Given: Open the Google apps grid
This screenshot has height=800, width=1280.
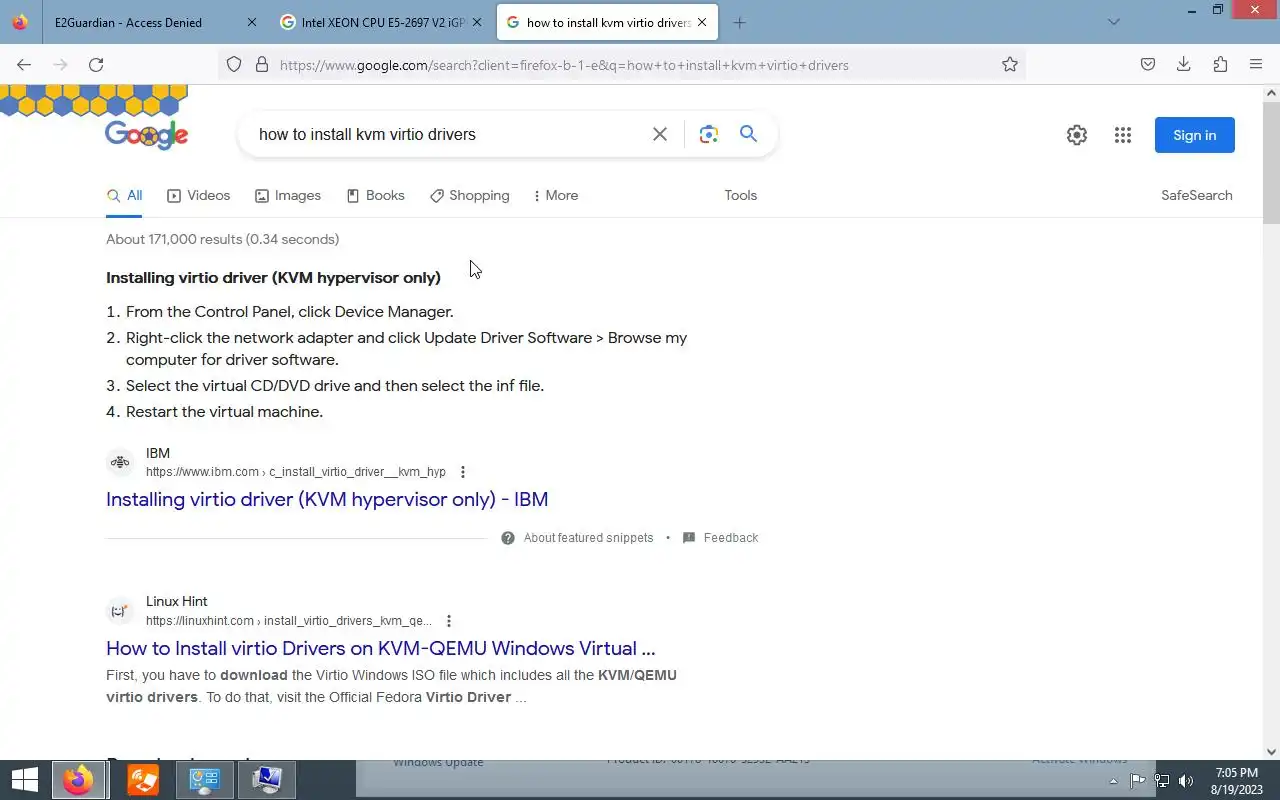Looking at the screenshot, I should point(1123,135).
